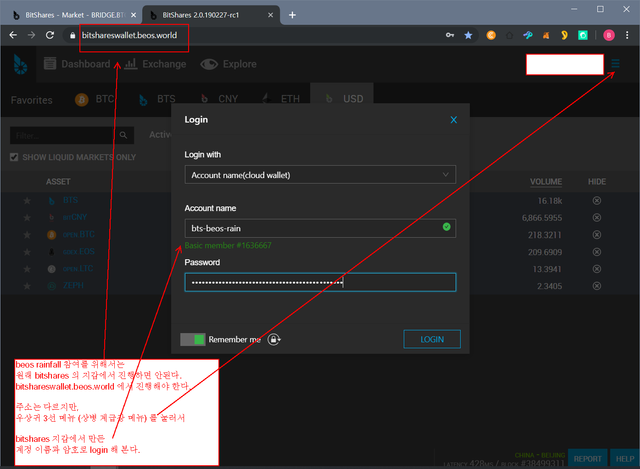Select the BTS market tab
The height and width of the screenshot is (469, 640).
tap(157, 99)
